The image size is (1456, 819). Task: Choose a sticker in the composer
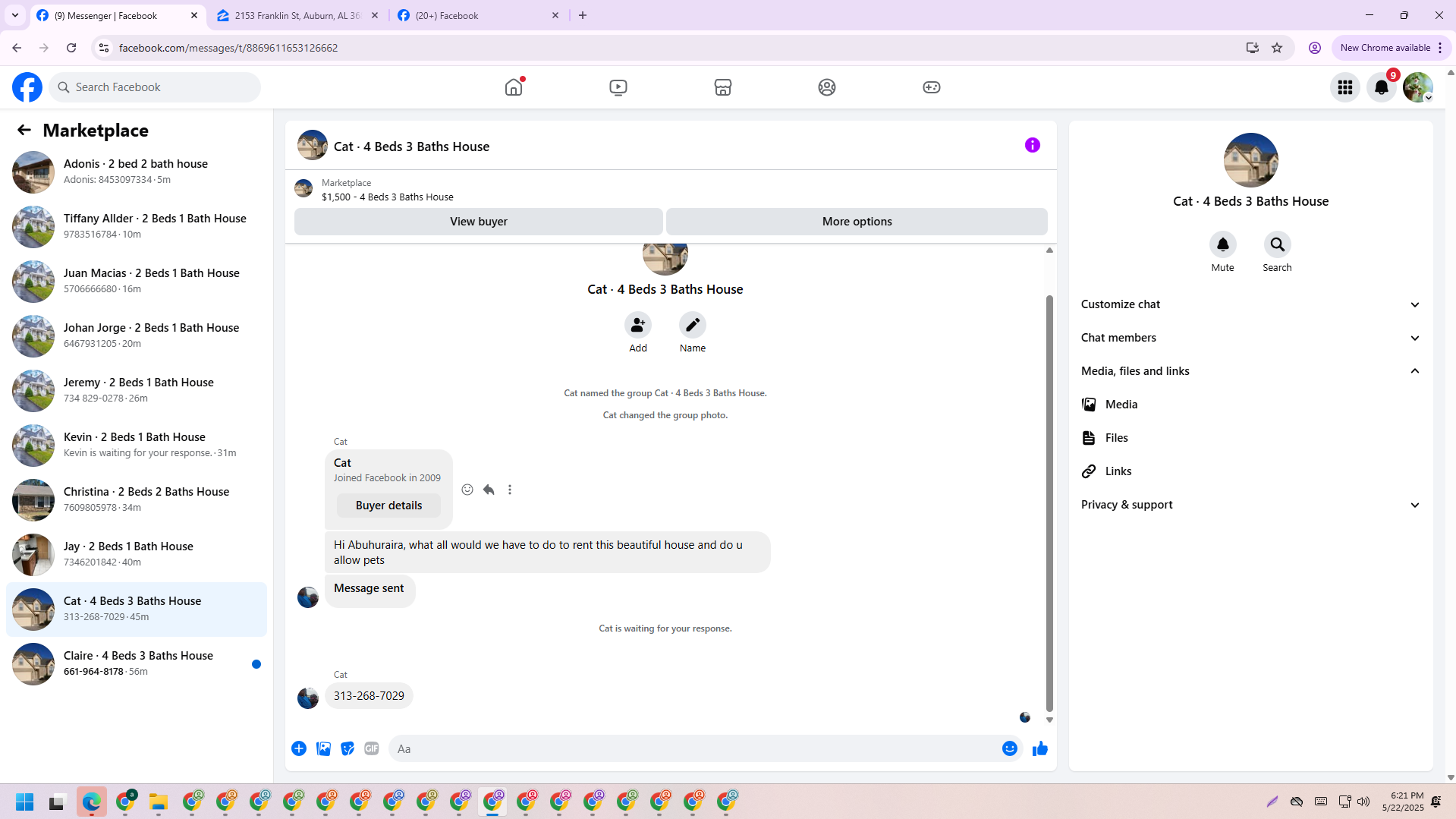[347, 748]
